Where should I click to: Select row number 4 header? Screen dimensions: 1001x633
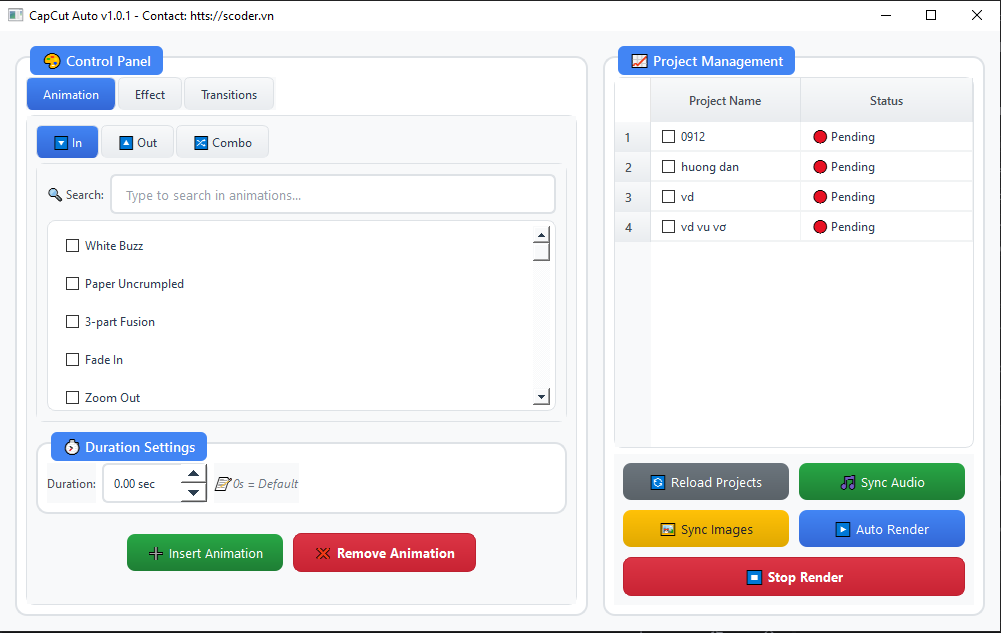[632, 227]
